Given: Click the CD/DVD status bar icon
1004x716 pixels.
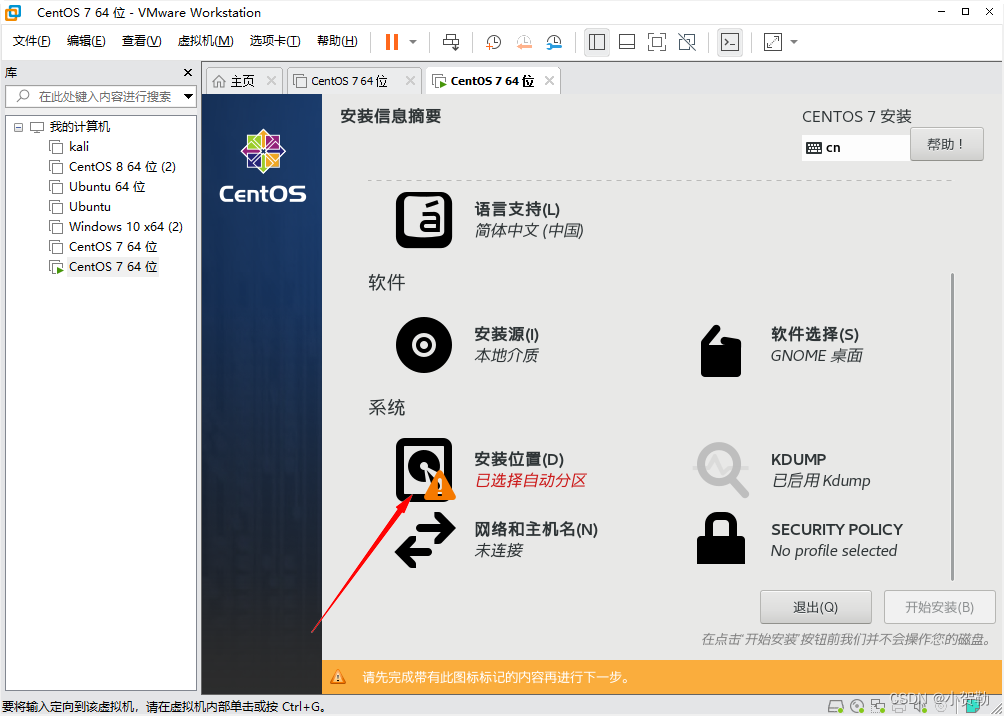Looking at the screenshot, I should (857, 707).
